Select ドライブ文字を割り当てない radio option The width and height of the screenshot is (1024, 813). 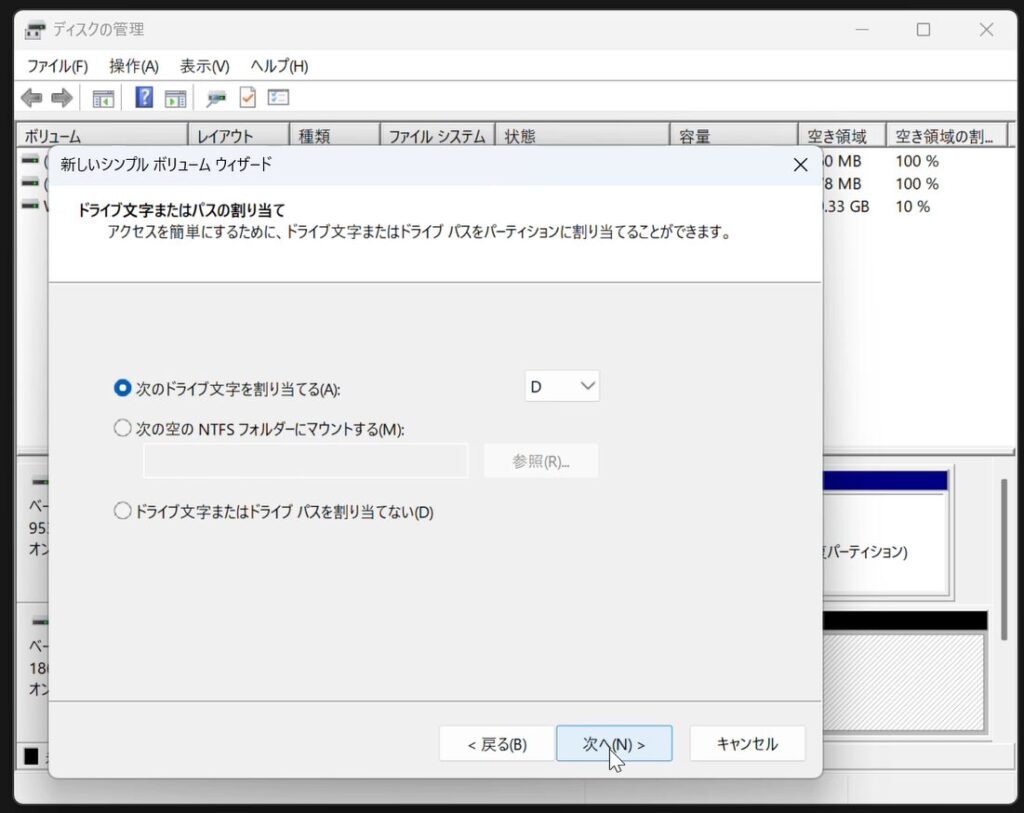(x=123, y=512)
